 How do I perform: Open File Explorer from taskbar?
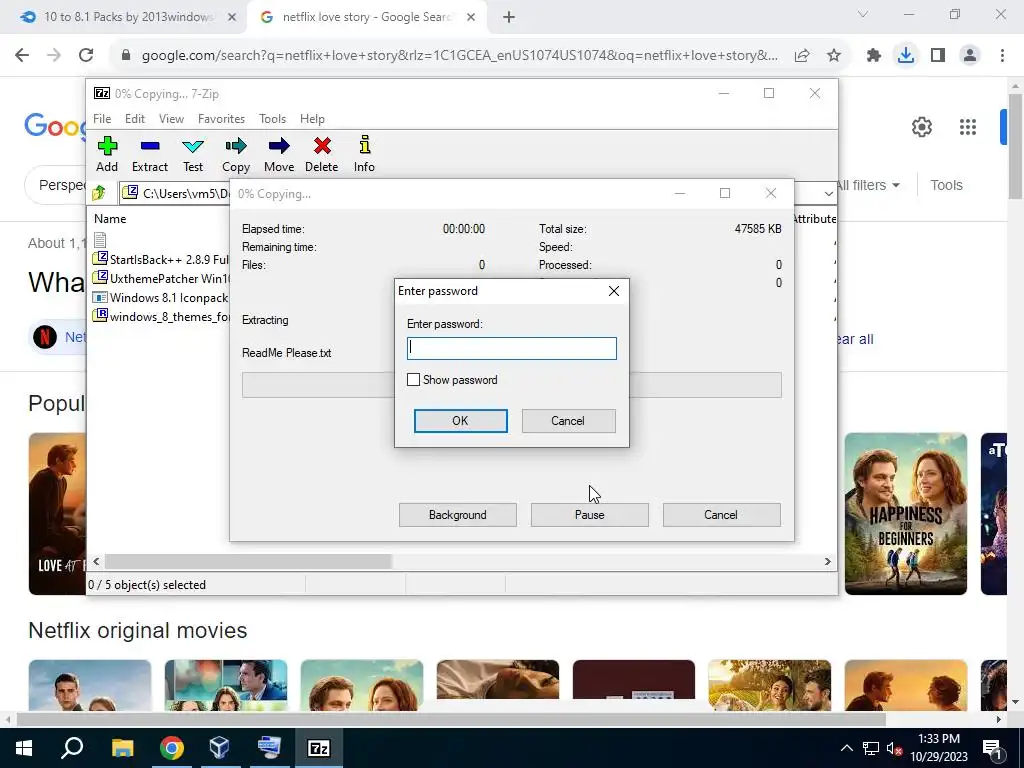[x=122, y=748]
